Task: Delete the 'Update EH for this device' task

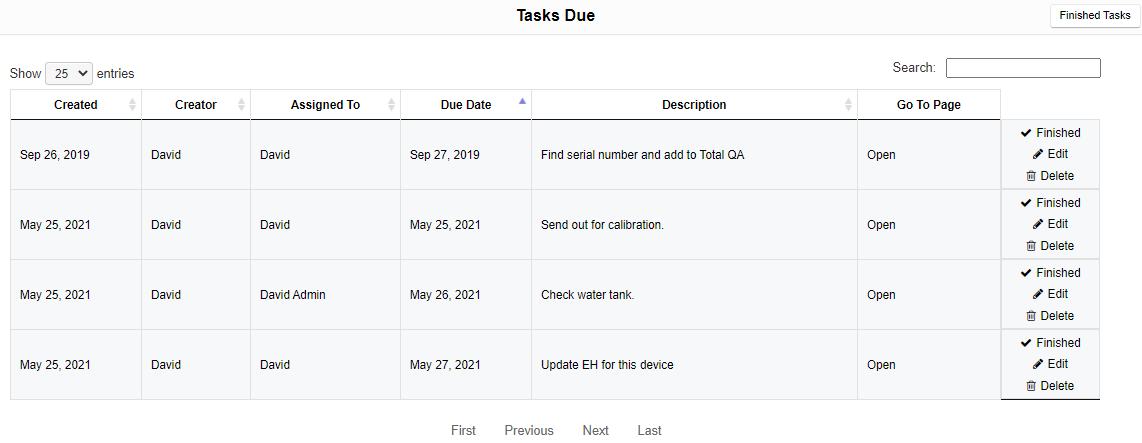Action: coord(1050,386)
